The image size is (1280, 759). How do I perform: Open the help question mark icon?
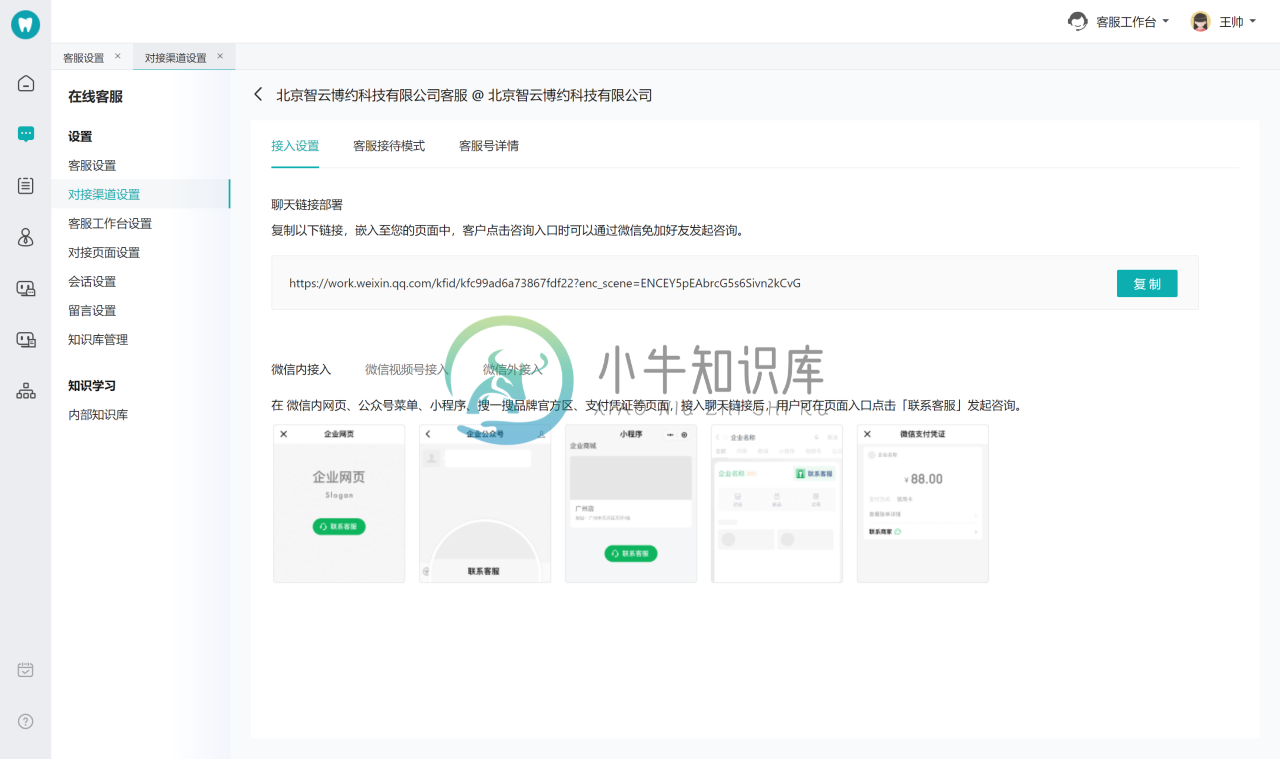26,721
